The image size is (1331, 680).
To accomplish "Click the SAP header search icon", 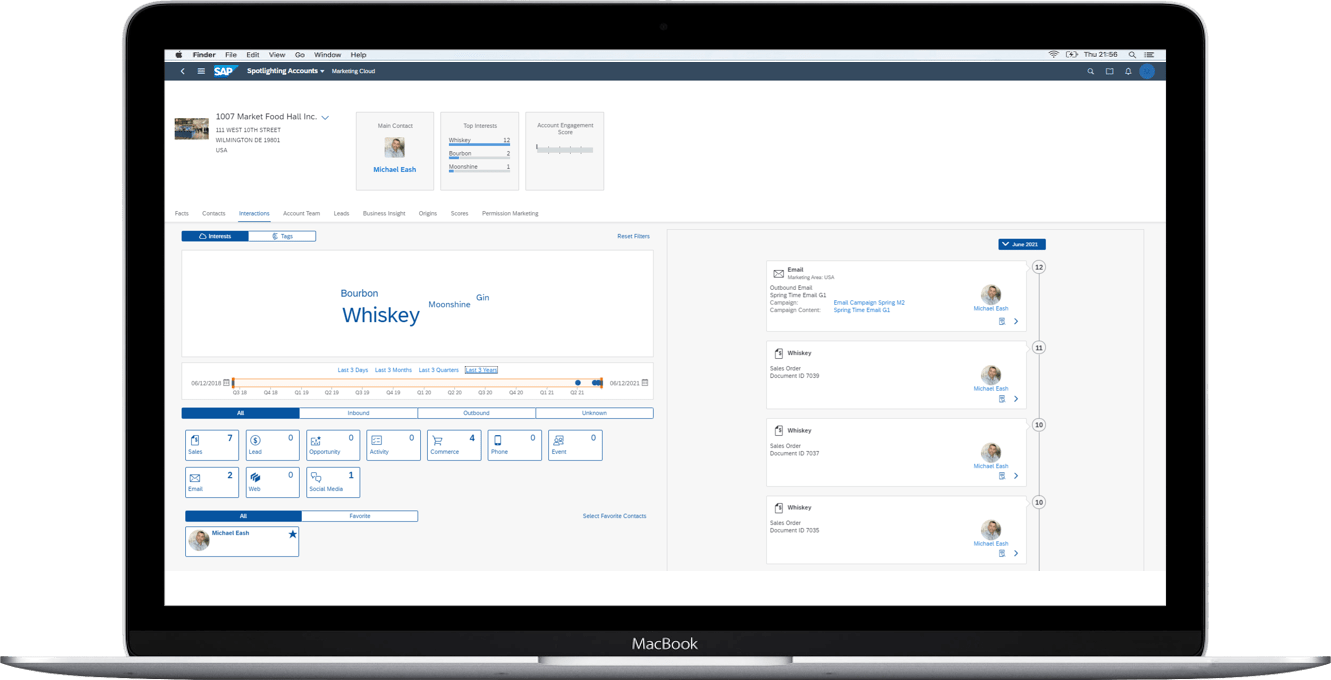I will [1090, 71].
